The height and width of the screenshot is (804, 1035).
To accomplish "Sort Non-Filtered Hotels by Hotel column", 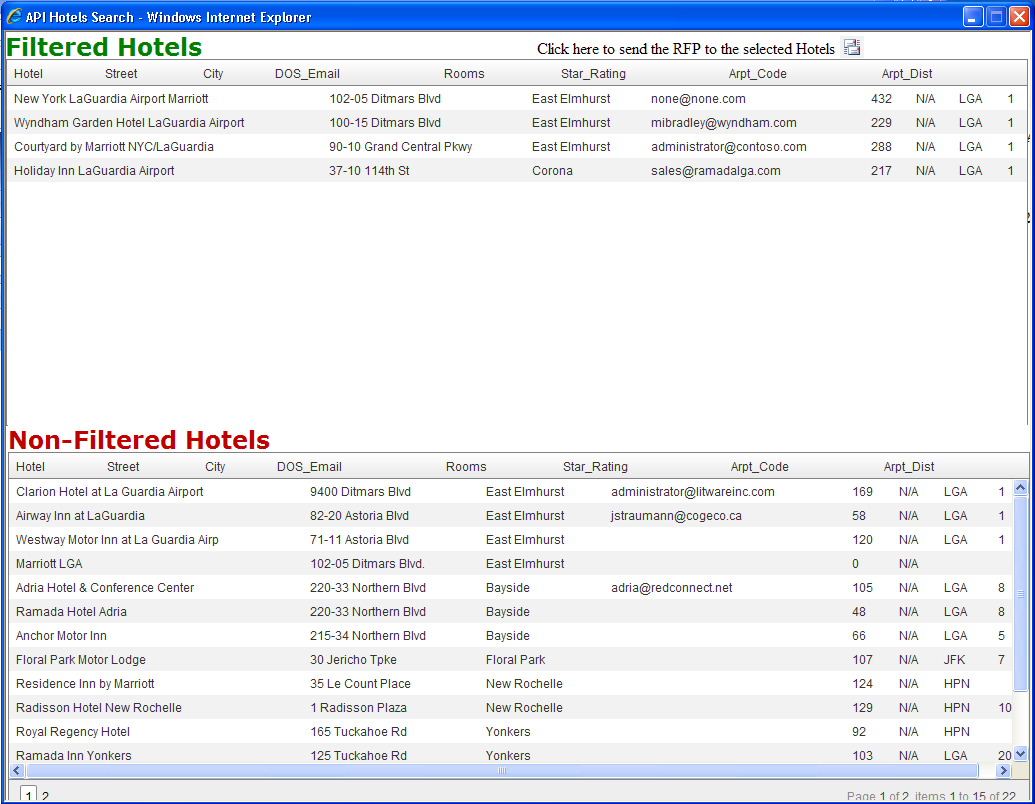I will point(30,467).
